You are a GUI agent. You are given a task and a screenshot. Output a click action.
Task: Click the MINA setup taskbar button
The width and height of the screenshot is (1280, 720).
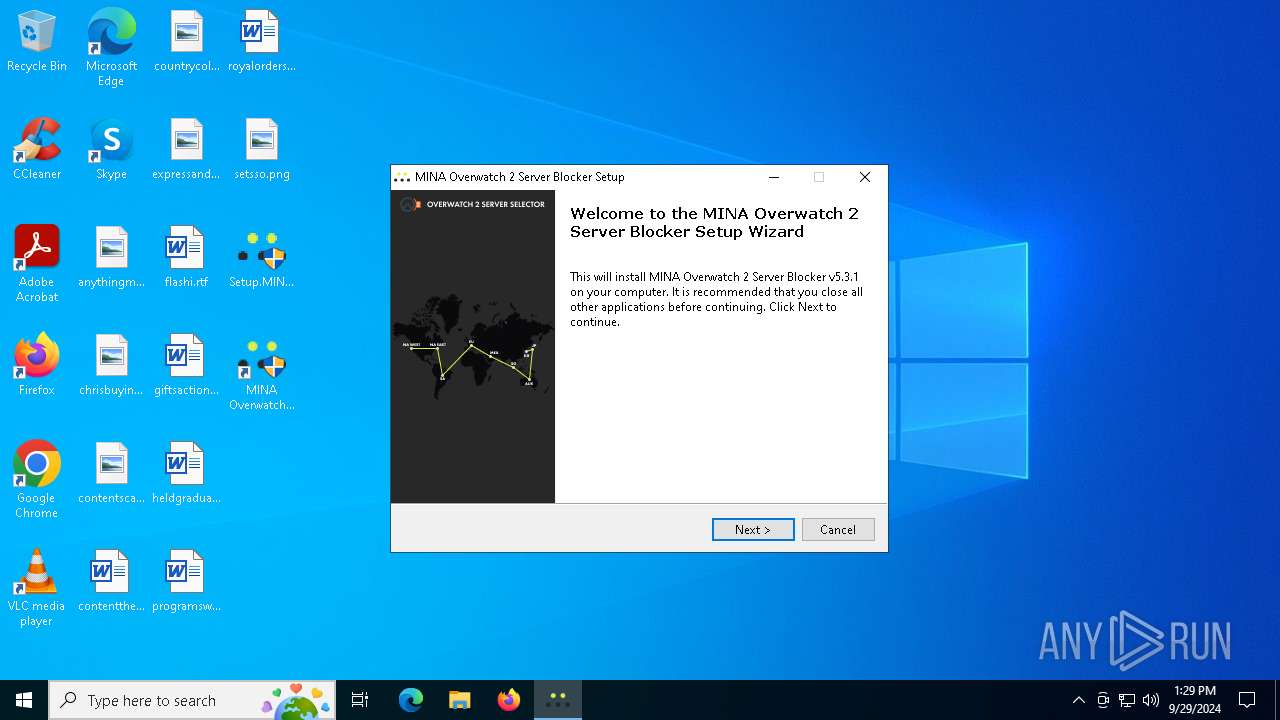pyautogui.click(x=558, y=700)
